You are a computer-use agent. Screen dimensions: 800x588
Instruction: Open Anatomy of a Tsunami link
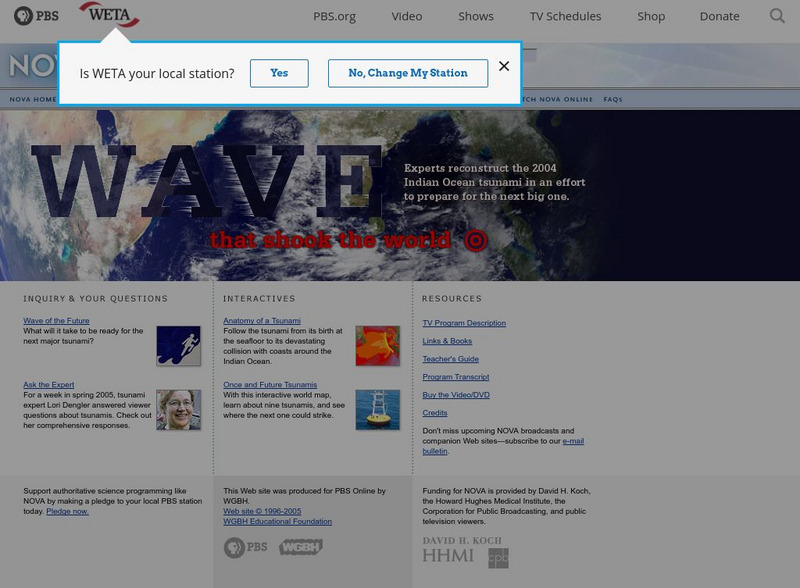(x=262, y=321)
